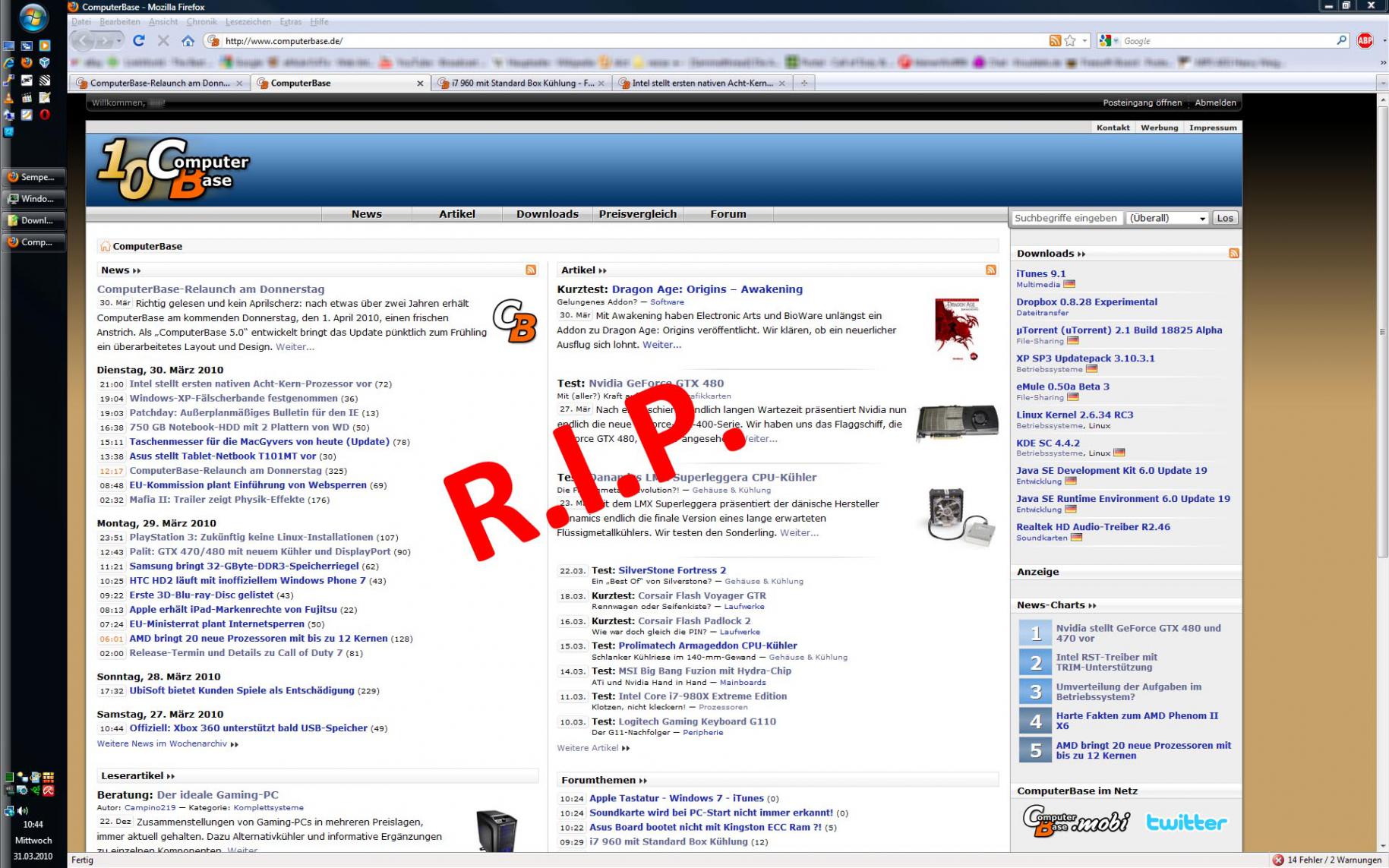1389x868 pixels.
Task: Open the RSS feed icon in the Artikel section
Action: pyautogui.click(x=991, y=270)
